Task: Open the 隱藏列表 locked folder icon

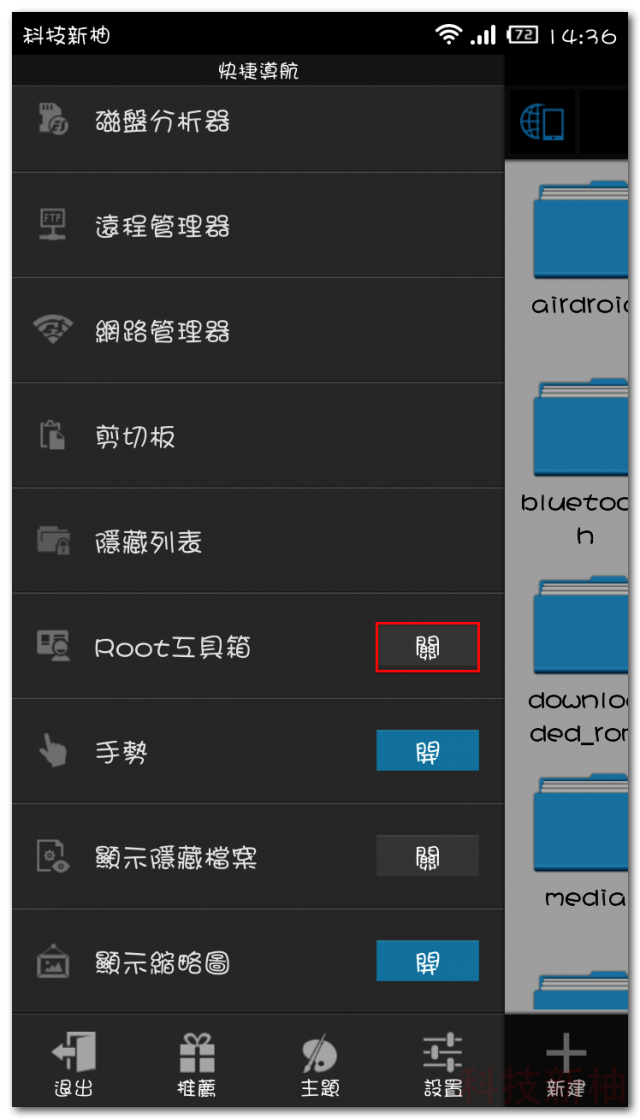Action: pos(53,541)
